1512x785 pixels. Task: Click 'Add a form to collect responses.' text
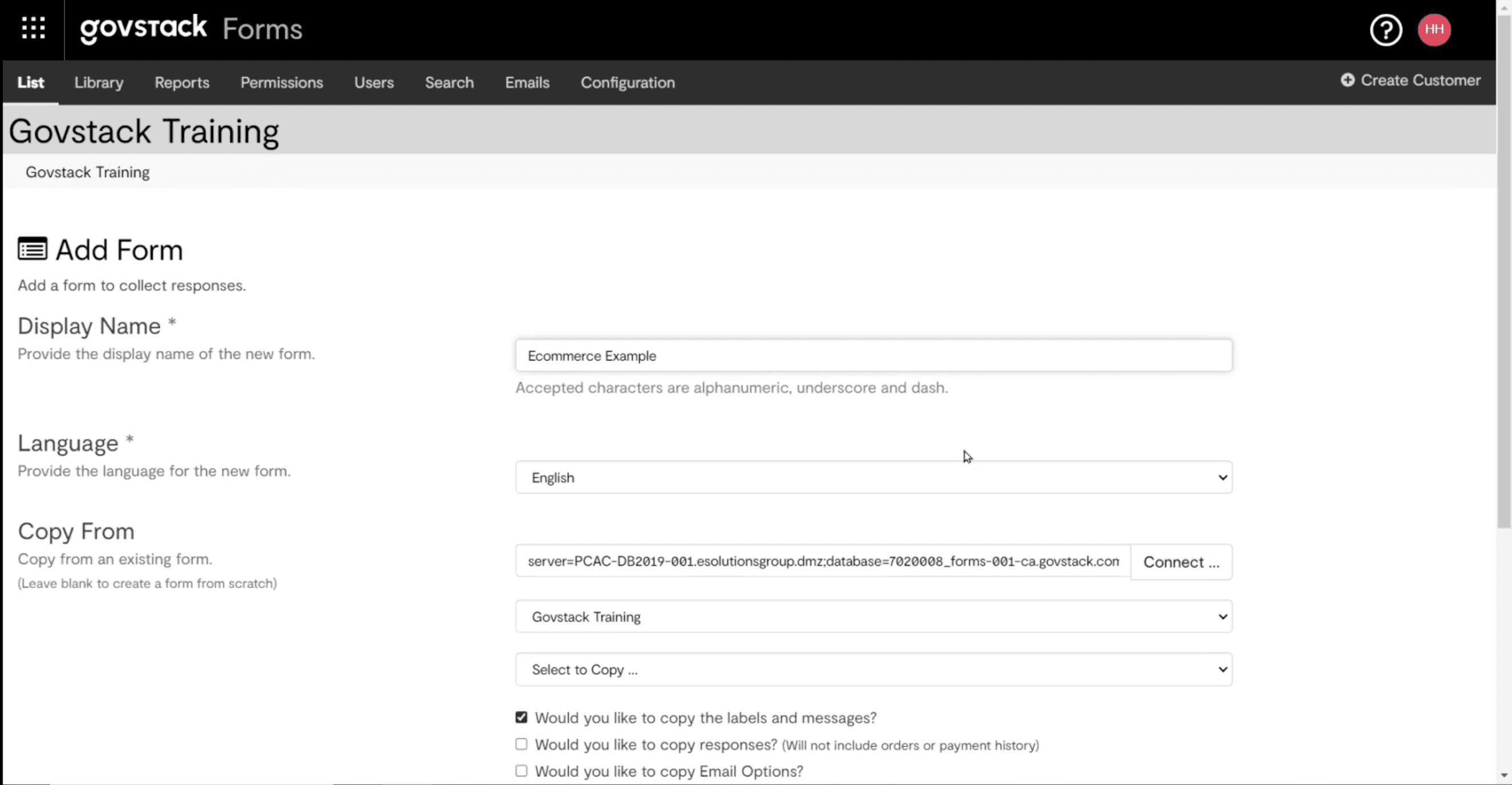(x=131, y=285)
